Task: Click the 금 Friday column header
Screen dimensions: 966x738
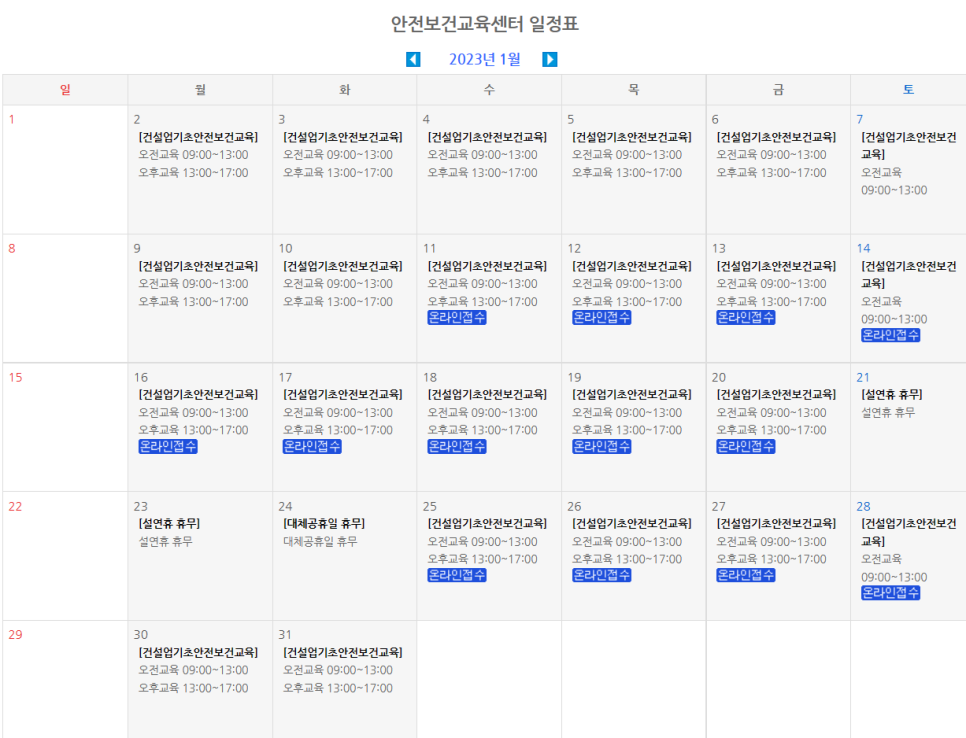Action: pos(778,90)
